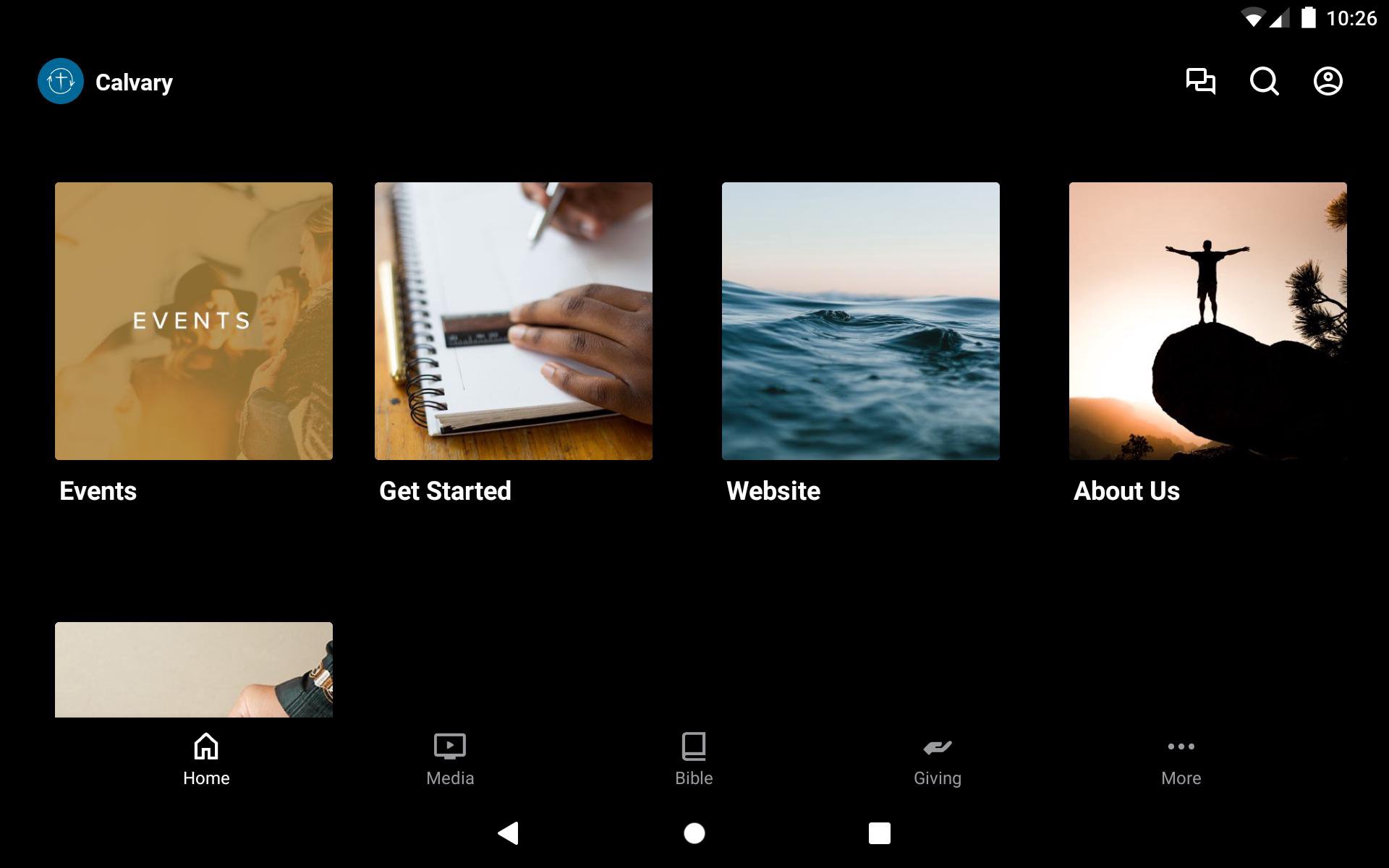This screenshot has height=868, width=1389.
Task: Tap the Home house icon
Action: pos(206,746)
